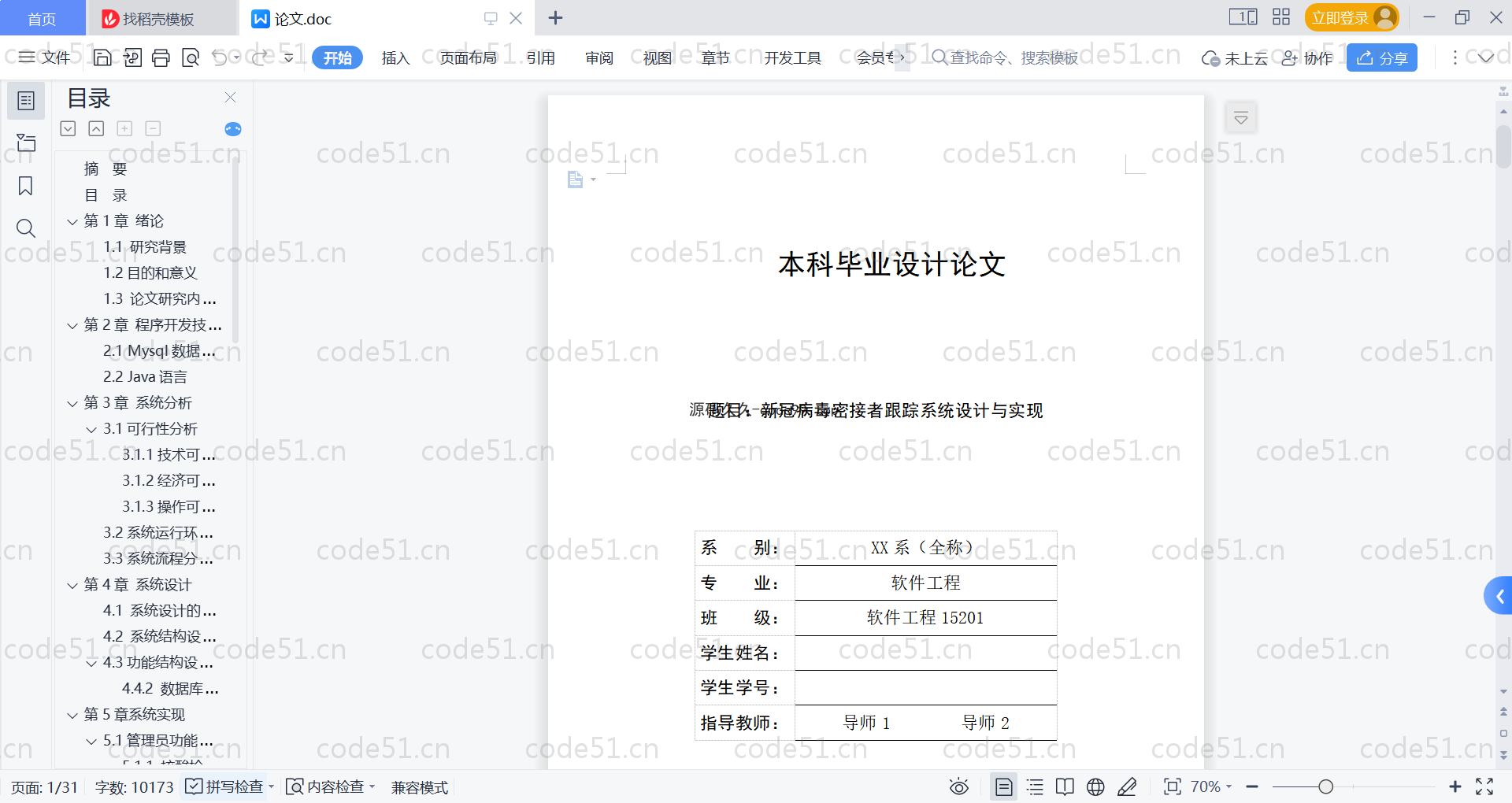The width and height of the screenshot is (1512, 803).
Task: Select the 视图 ribbon tab
Action: click(658, 57)
